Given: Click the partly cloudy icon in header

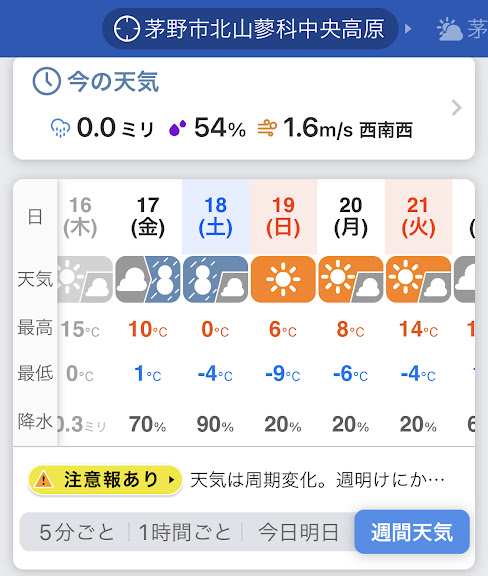Looking at the screenshot, I should pyautogui.click(x=449, y=29).
